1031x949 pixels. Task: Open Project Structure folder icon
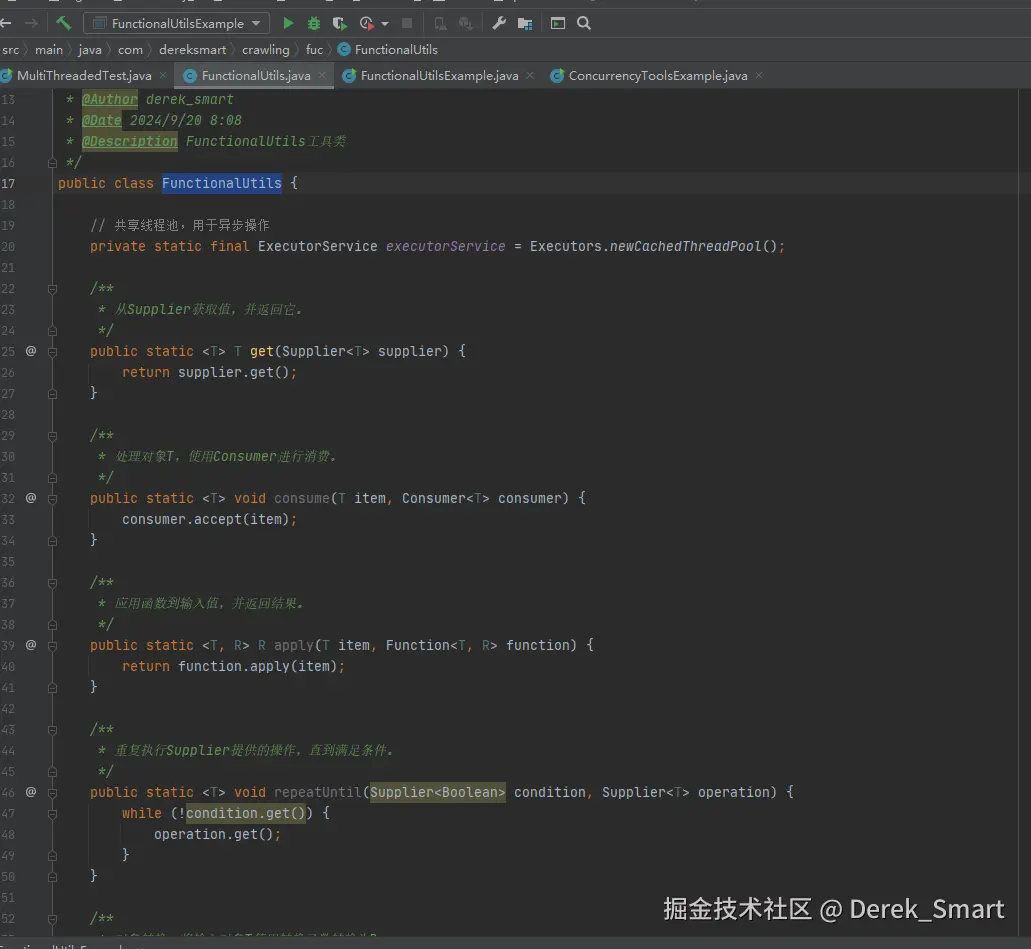[x=524, y=23]
